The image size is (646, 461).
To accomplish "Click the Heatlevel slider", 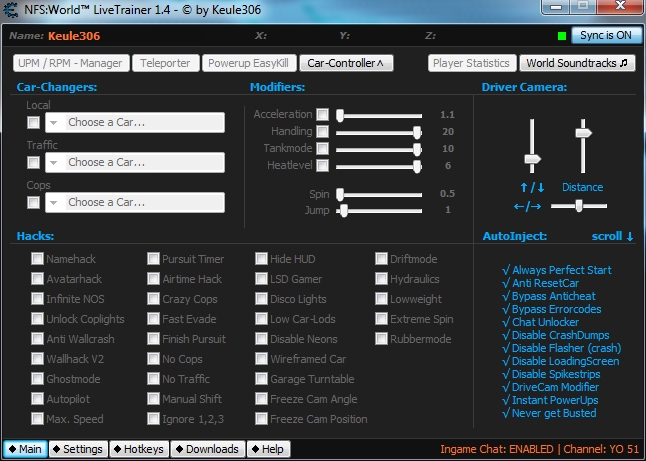I will 379,166.
